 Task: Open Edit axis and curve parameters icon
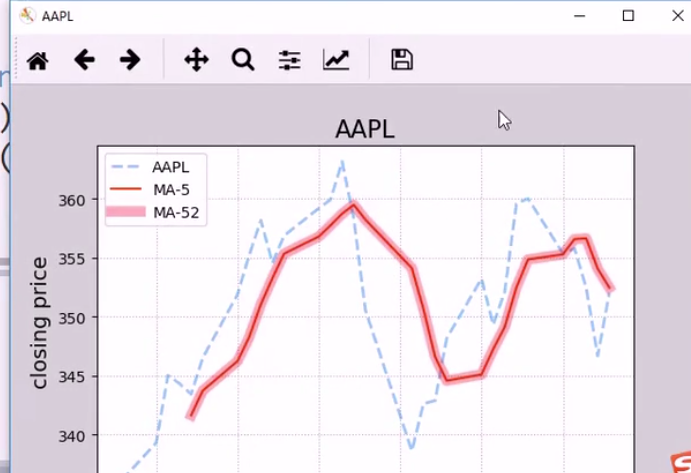point(336,60)
